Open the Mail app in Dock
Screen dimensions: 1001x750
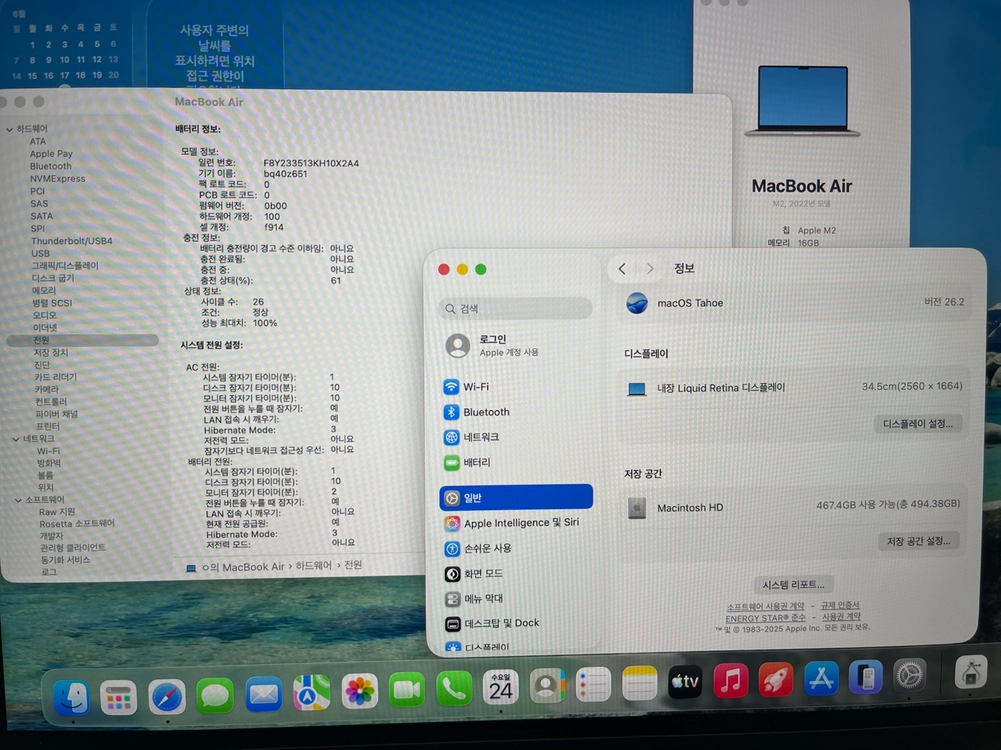(x=263, y=694)
